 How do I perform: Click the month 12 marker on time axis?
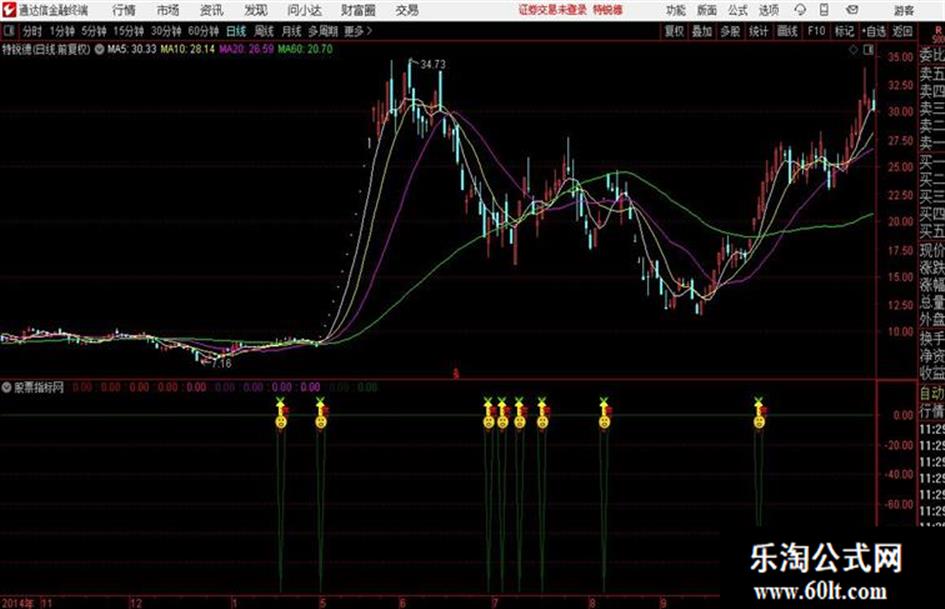(x=136, y=603)
